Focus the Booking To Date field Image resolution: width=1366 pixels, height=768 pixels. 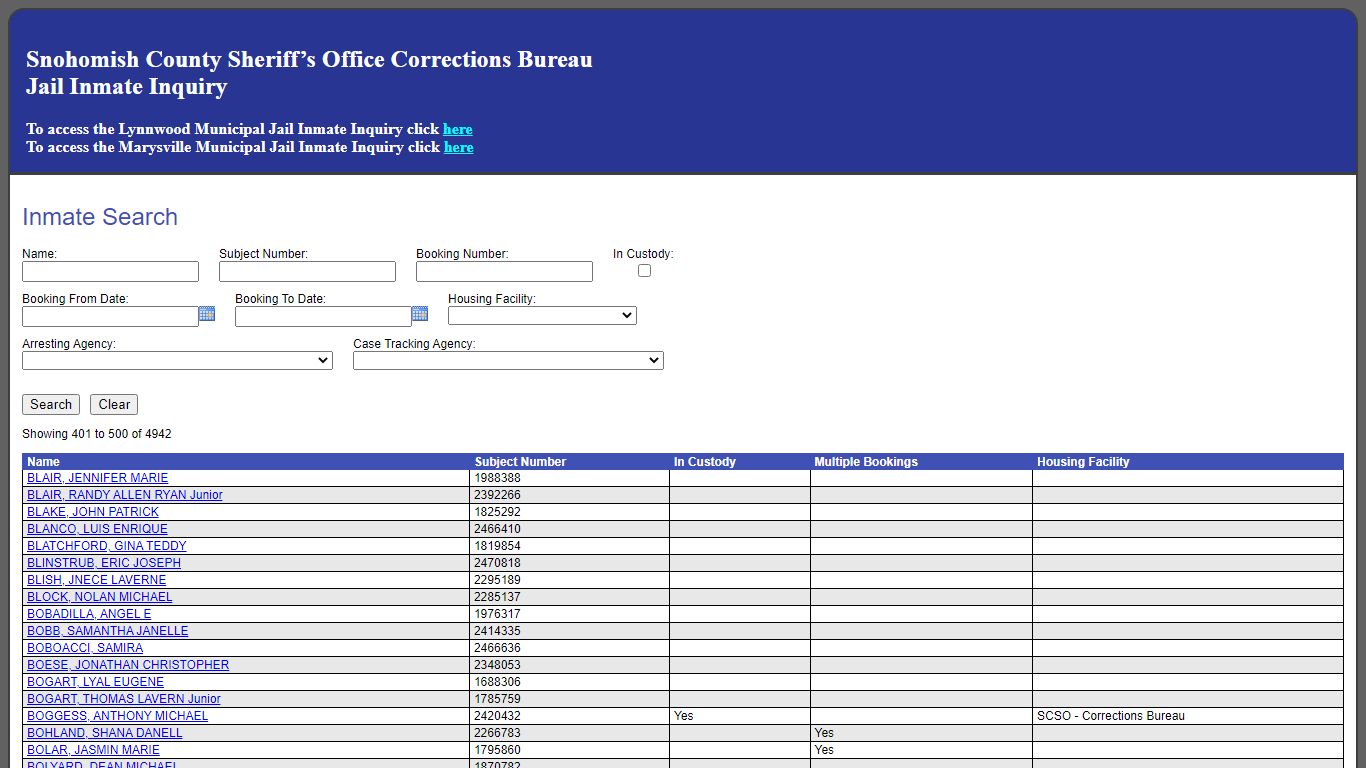tap(323, 317)
